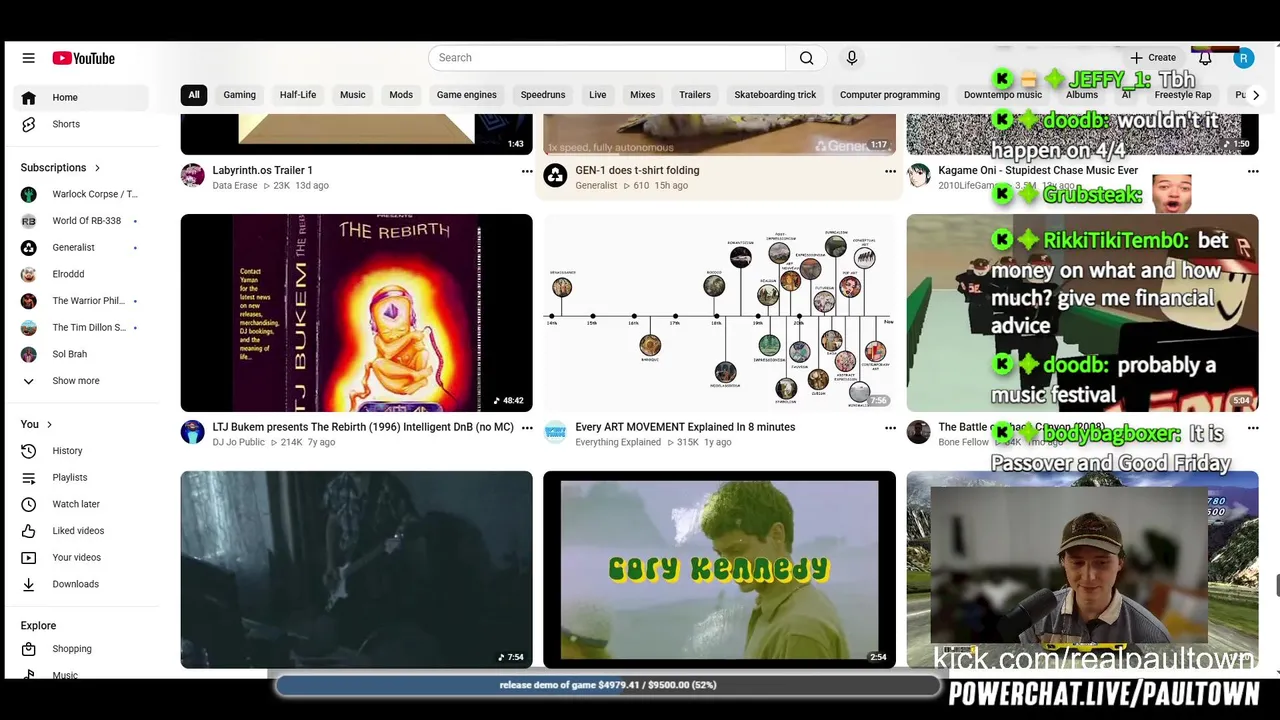This screenshot has height=720, width=1280.
Task: Show more category chips with the arrow
Action: [x=1256, y=95]
